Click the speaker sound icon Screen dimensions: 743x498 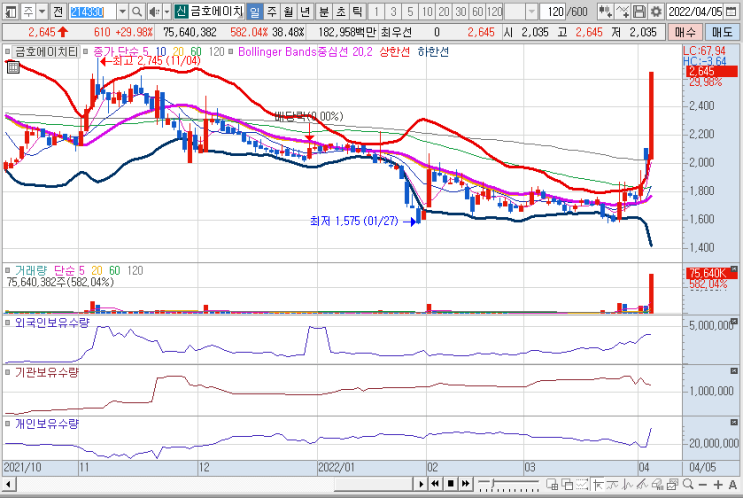pyautogui.click(x=154, y=11)
